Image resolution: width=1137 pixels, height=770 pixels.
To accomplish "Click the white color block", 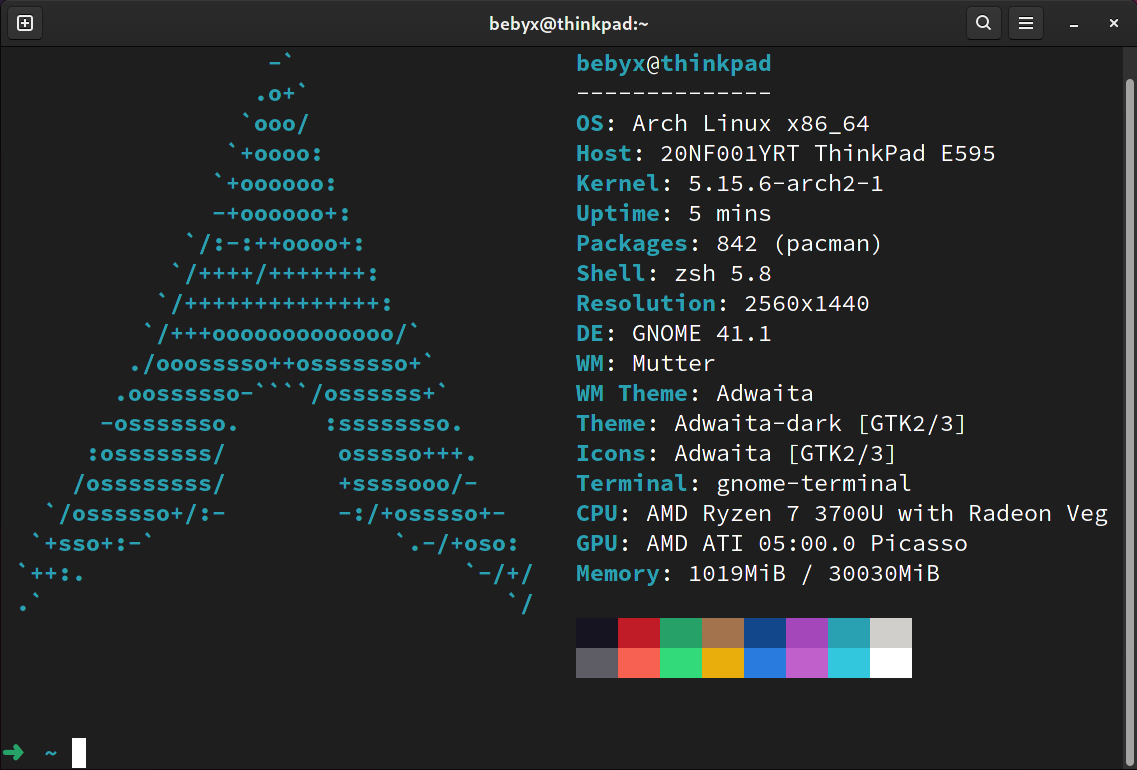I will (x=891, y=663).
